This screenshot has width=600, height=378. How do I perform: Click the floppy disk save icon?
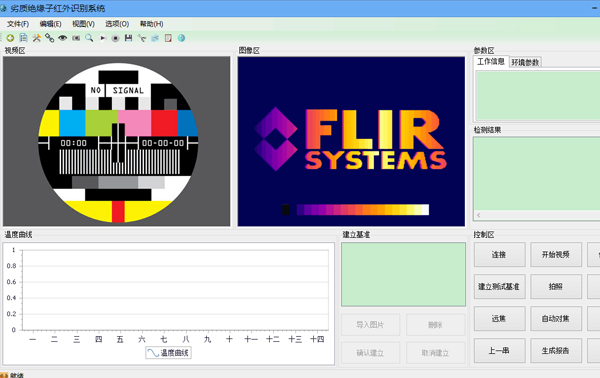[129, 38]
